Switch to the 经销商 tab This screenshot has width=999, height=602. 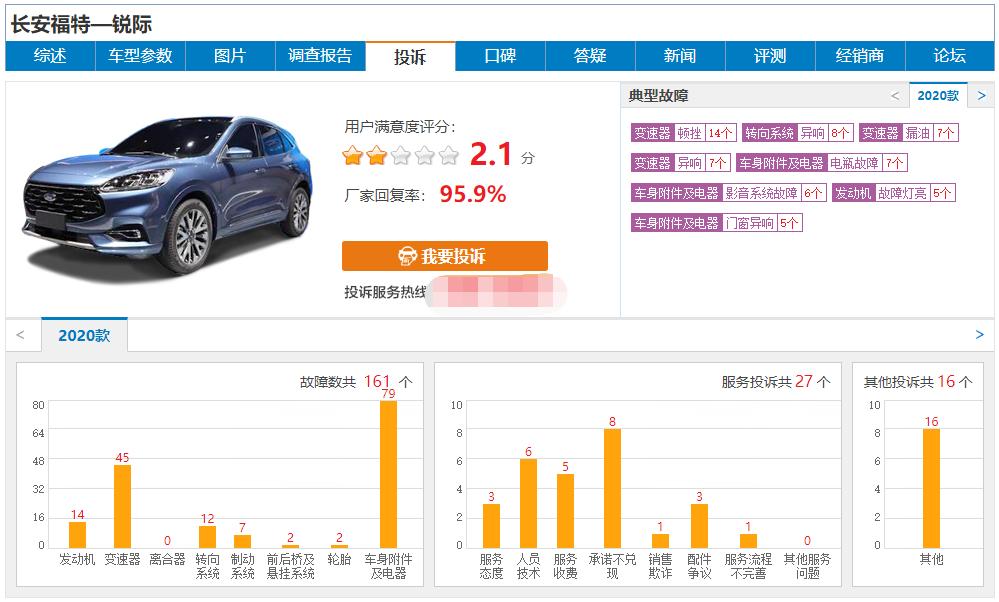858,56
